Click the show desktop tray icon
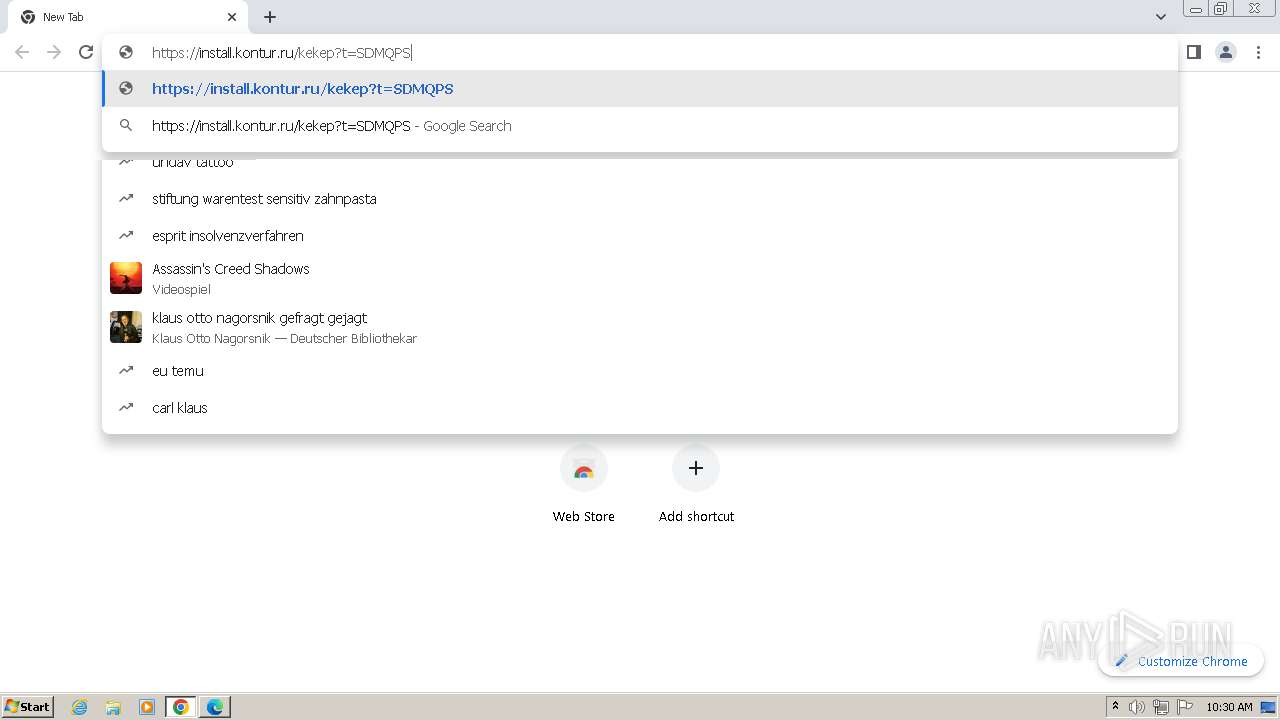This screenshot has height=720, width=1280. (x=1269, y=707)
